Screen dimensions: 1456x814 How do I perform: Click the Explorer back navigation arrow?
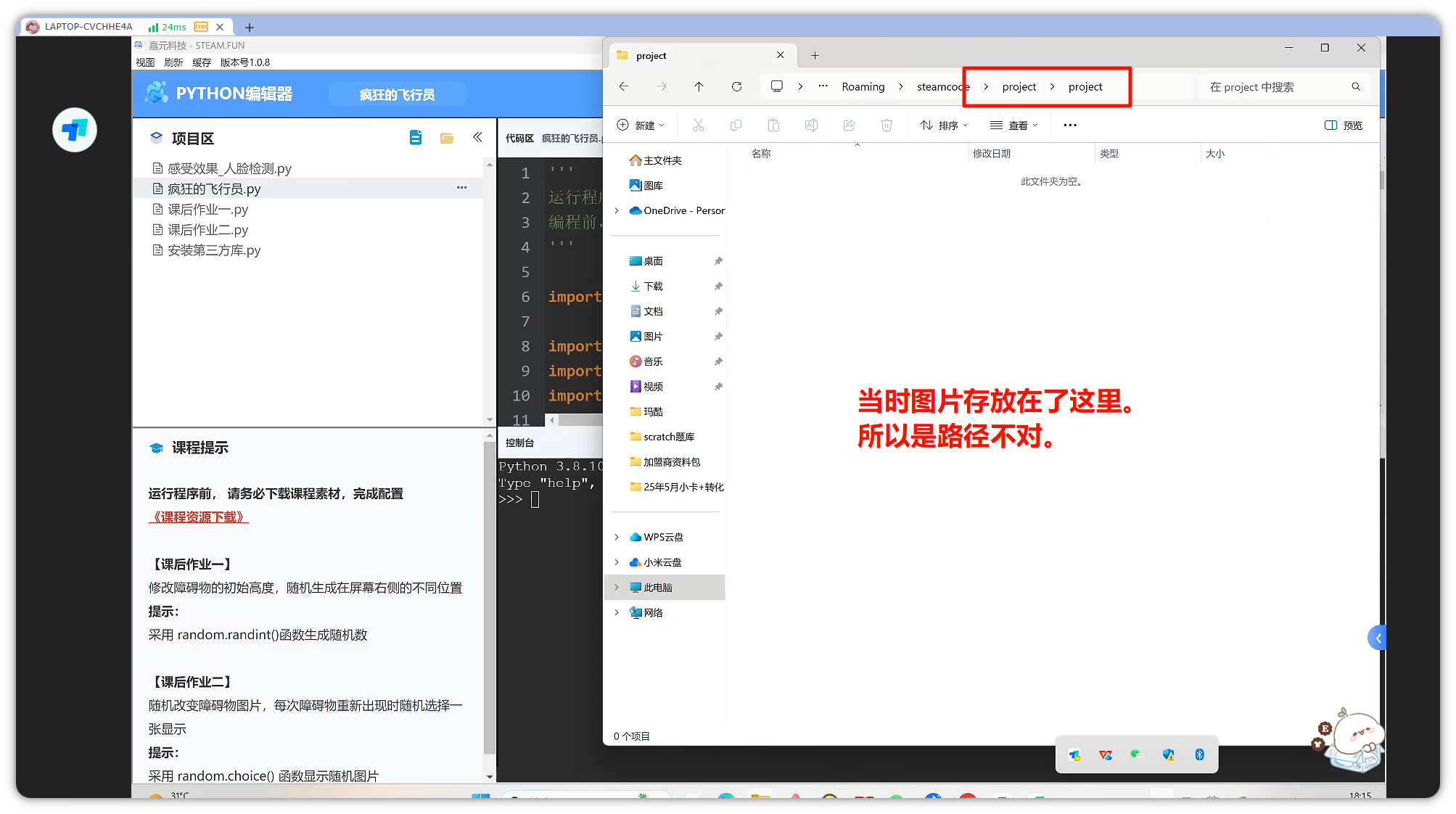[x=624, y=87]
